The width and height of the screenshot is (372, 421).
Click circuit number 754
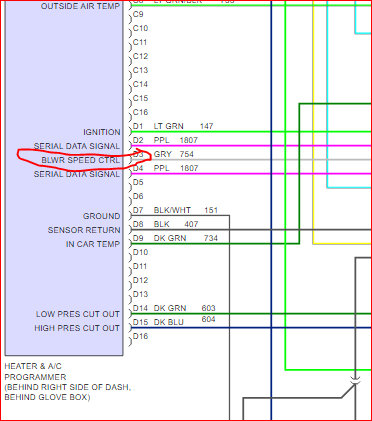click(187, 154)
